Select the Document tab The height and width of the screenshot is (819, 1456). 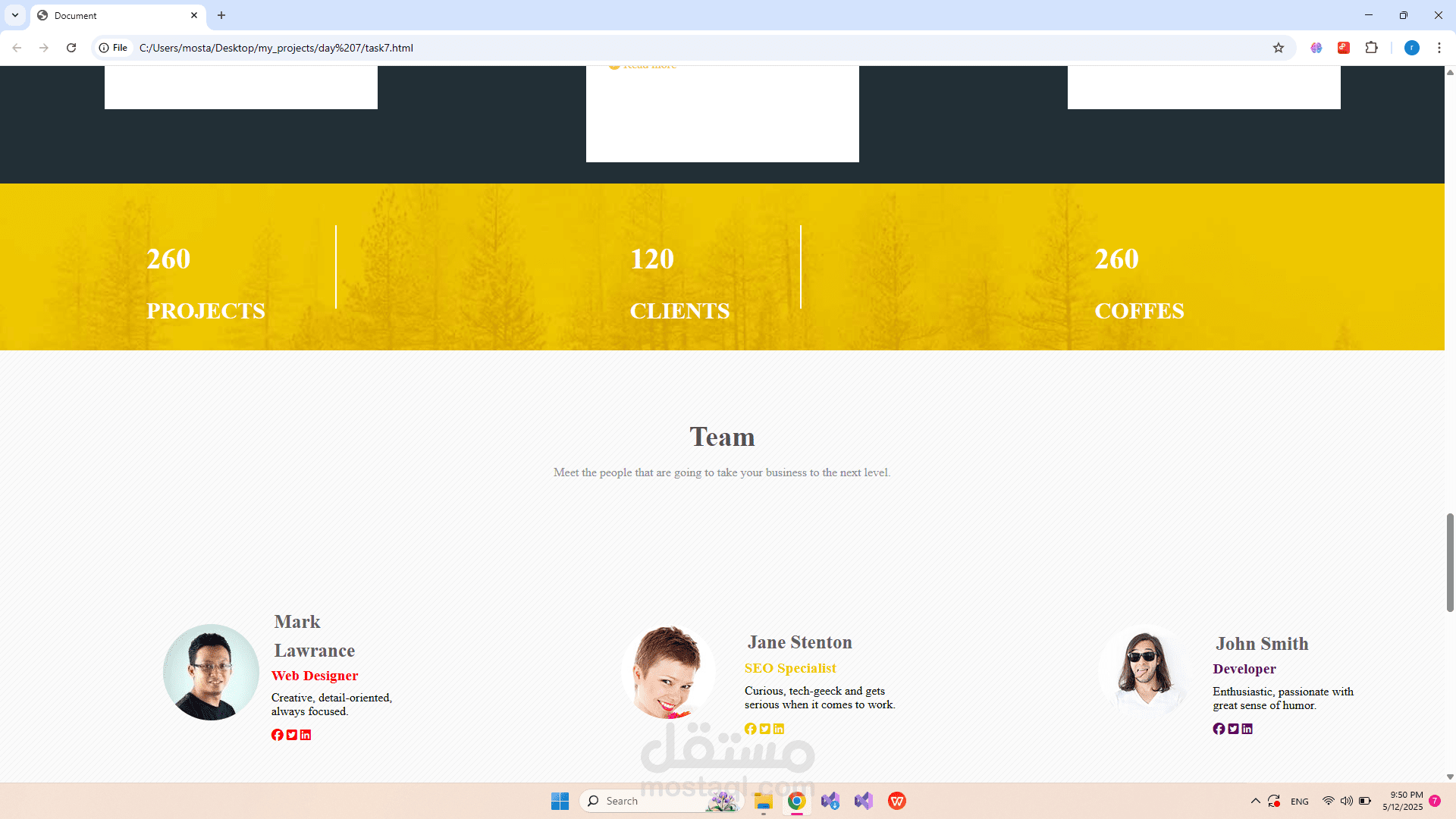[118, 15]
